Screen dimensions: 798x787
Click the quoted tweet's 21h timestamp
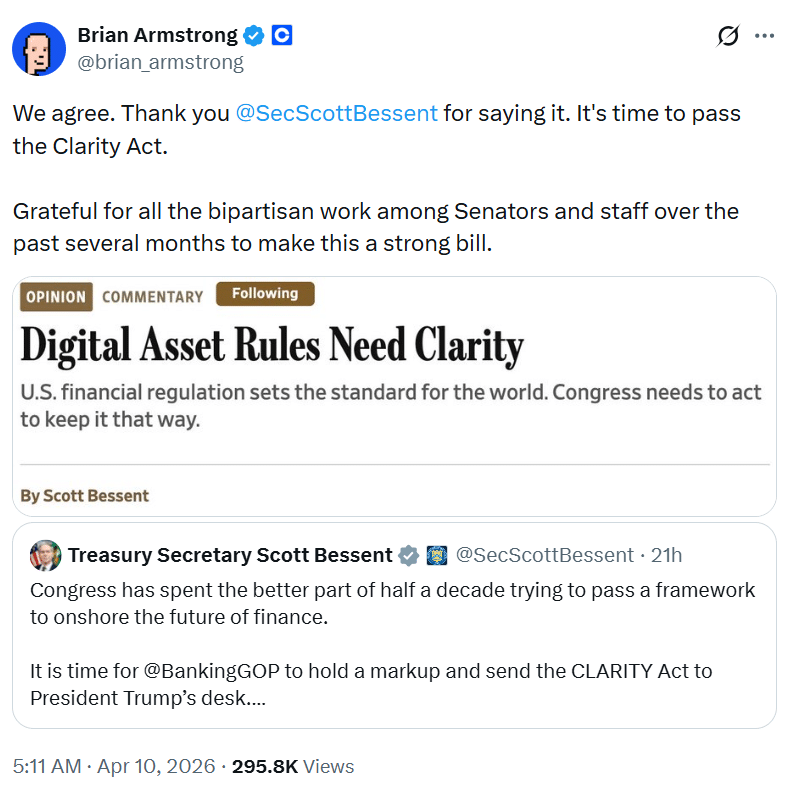click(666, 555)
